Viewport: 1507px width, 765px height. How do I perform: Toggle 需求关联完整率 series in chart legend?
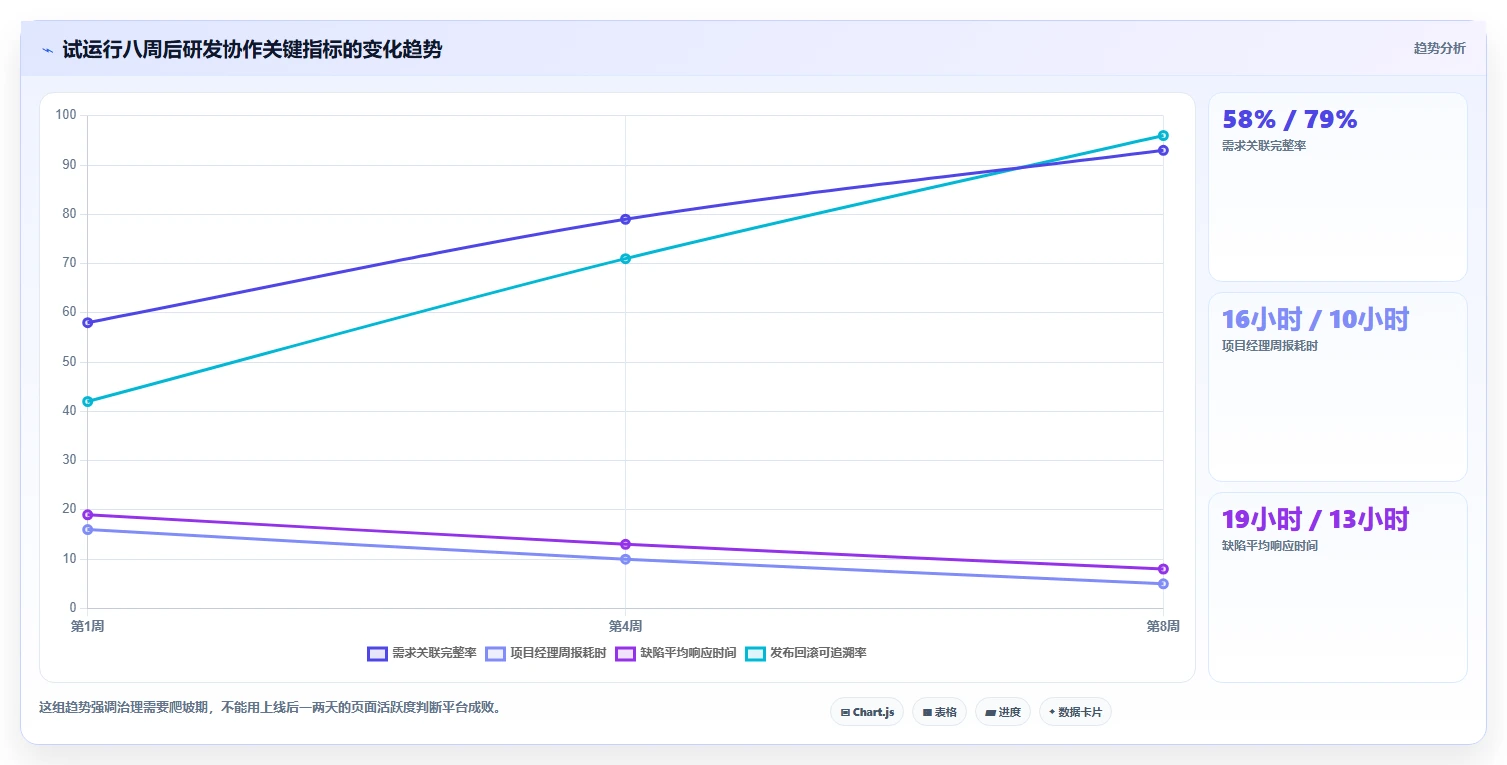click(x=422, y=653)
